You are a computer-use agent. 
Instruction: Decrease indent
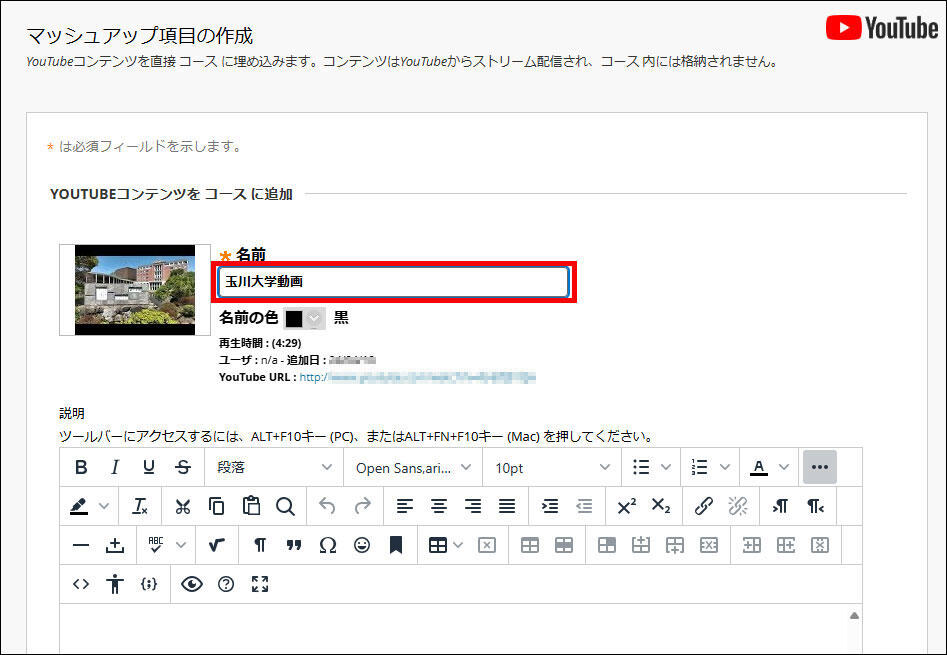(x=584, y=506)
